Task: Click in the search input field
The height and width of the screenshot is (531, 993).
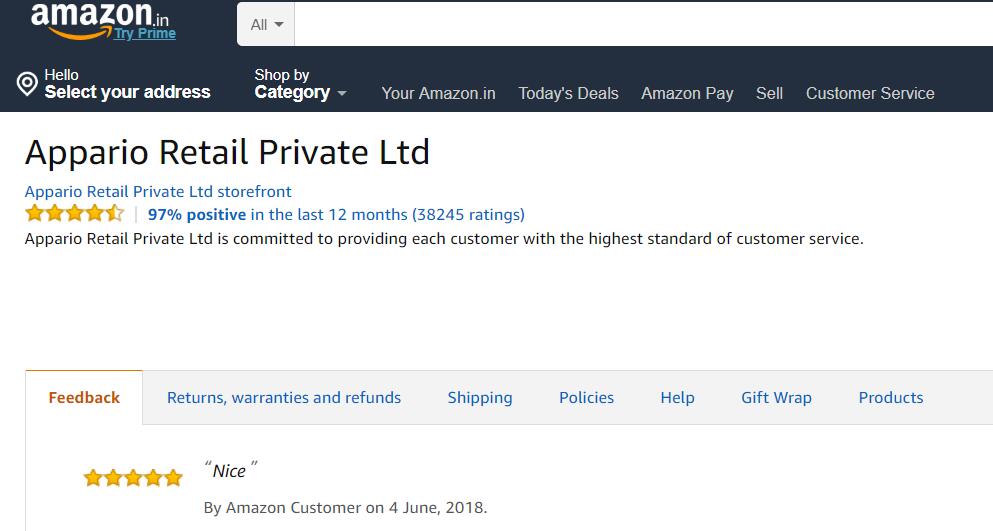Action: pos(643,25)
